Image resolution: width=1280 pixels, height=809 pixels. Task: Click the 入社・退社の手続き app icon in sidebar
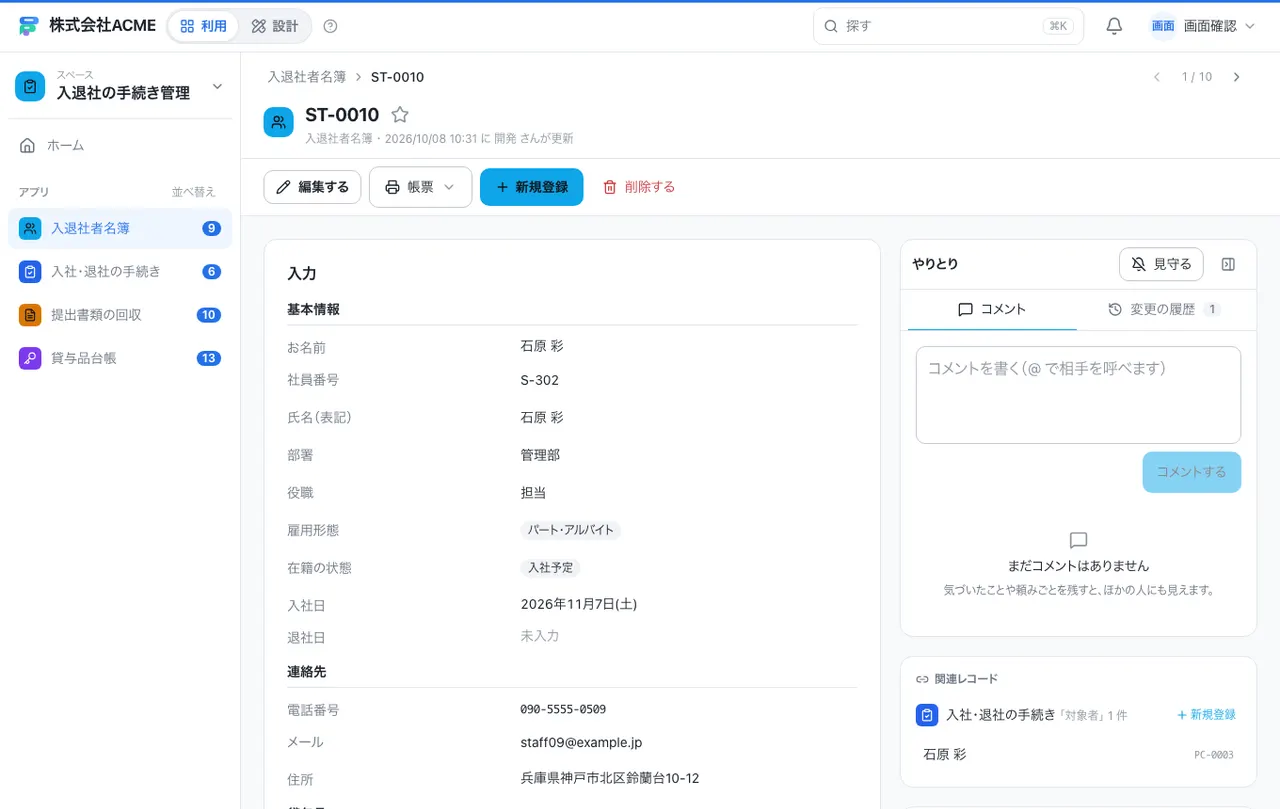pos(30,271)
